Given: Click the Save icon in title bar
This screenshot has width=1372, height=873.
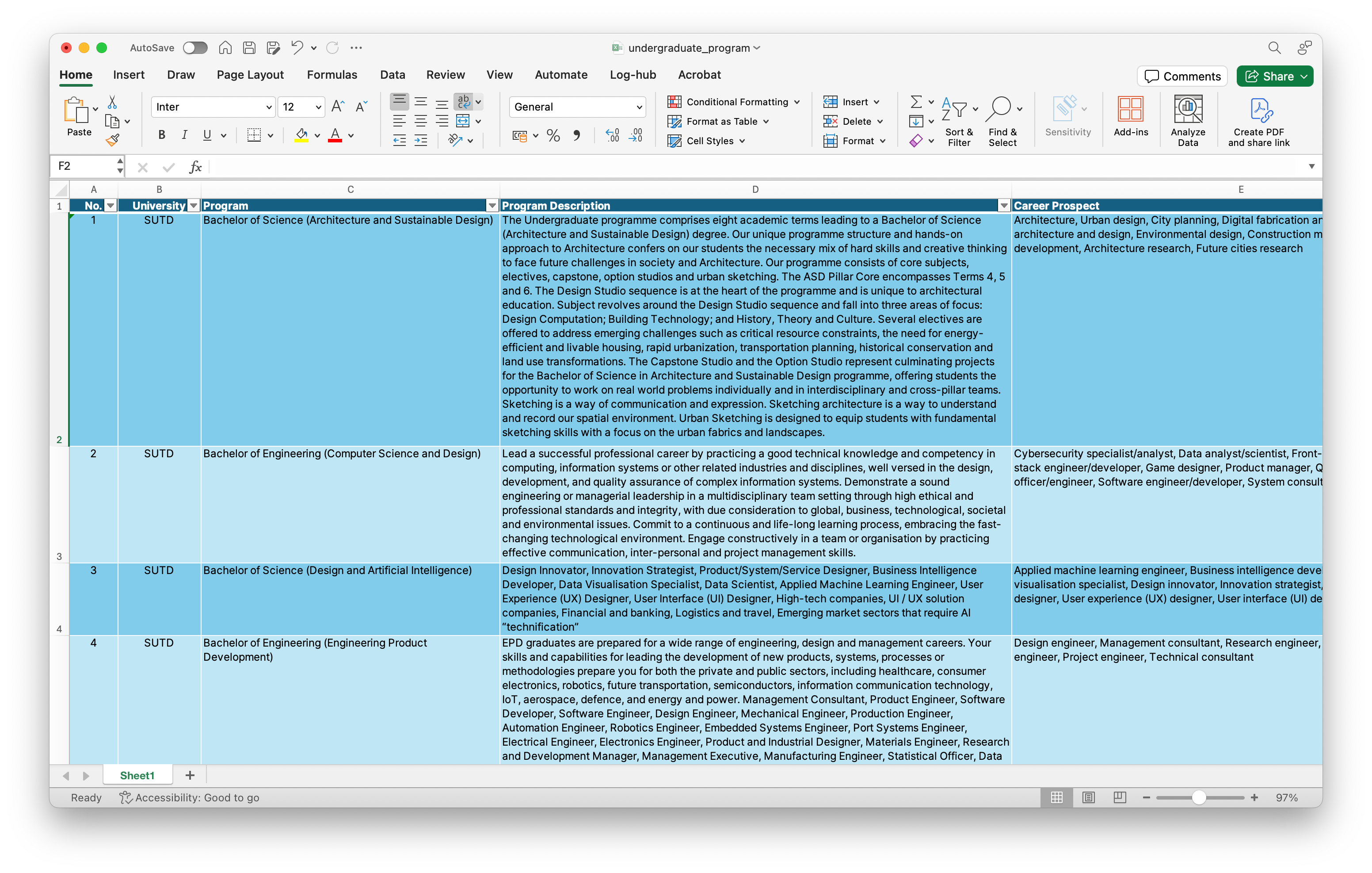Looking at the screenshot, I should click(249, 48).
